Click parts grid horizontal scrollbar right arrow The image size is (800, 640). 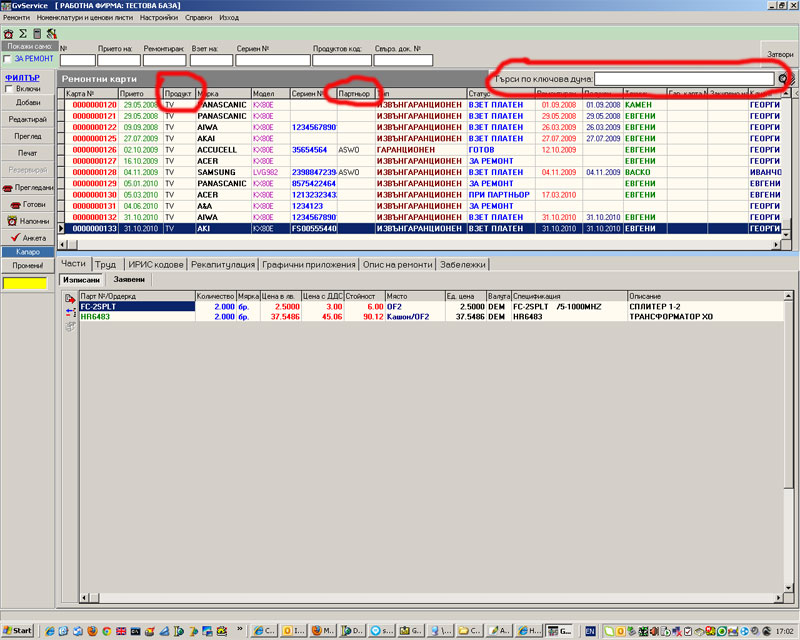[779, 597]
